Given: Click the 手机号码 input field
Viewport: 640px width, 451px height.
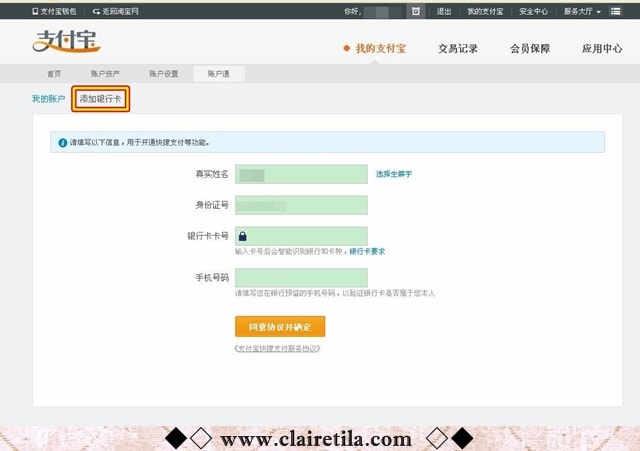Looking at the screenshot, I should click(x=301, y=277).
